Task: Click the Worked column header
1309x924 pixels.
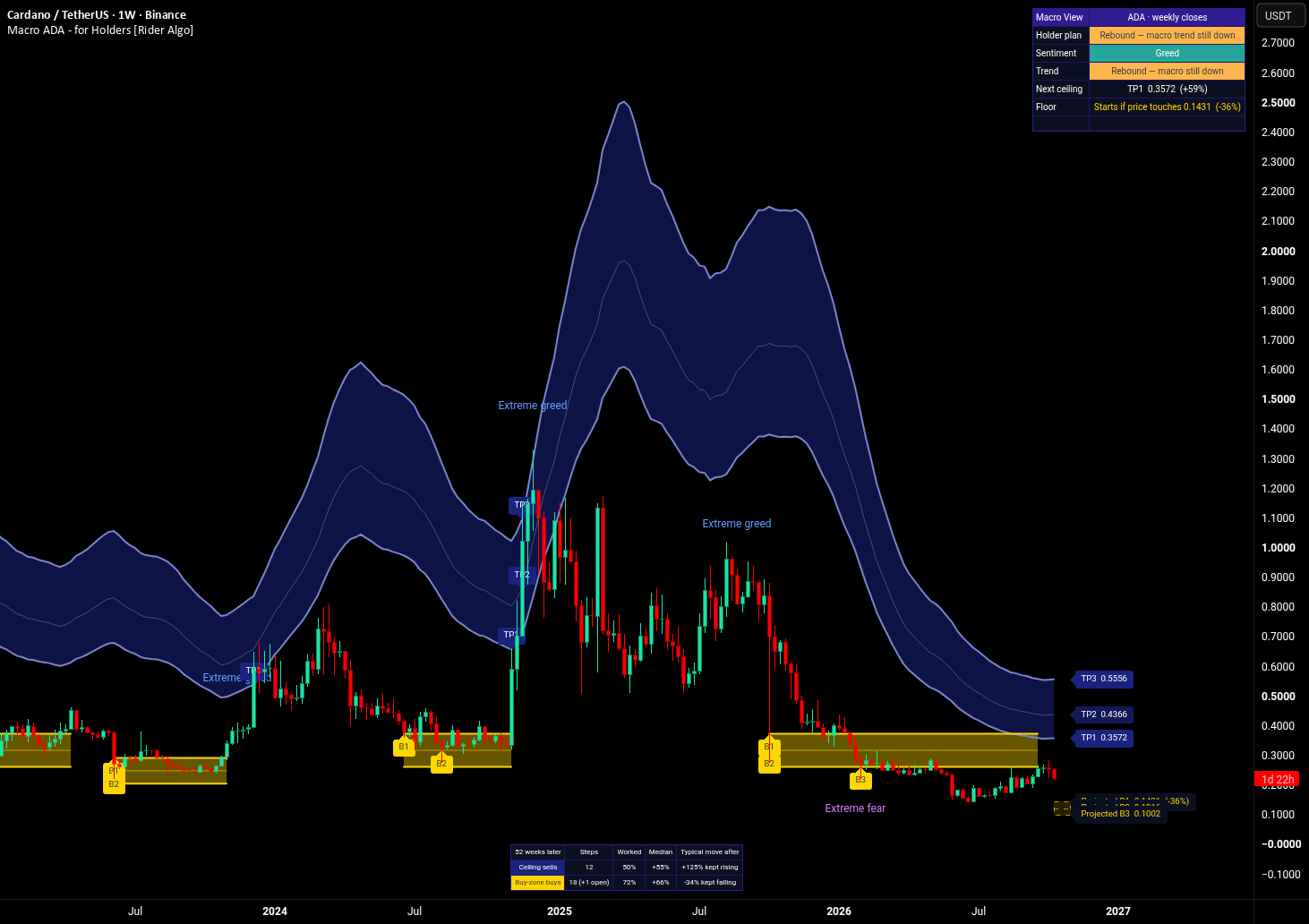Action: (629, 852)
